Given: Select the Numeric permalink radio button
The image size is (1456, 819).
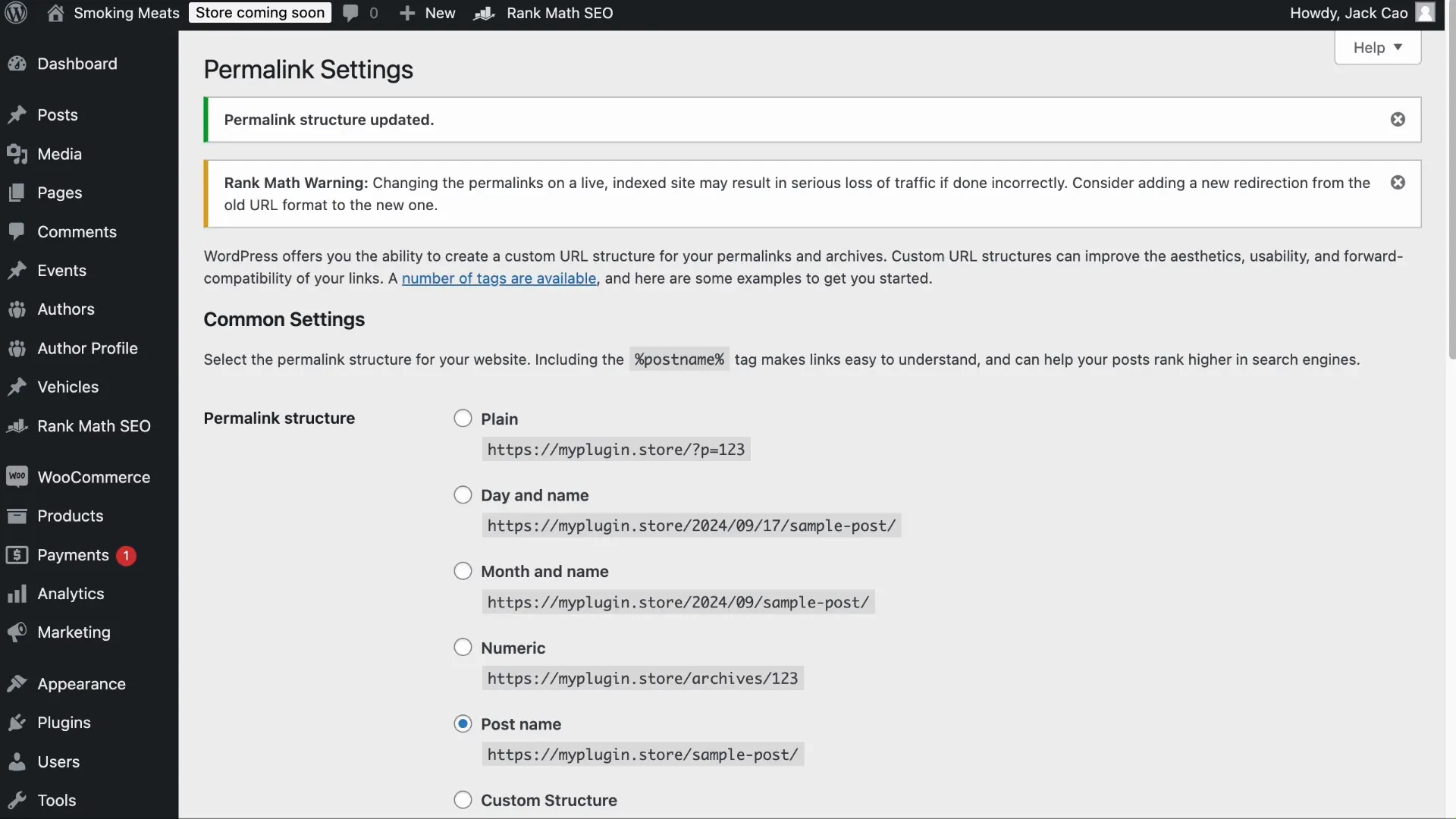Looking at the screenshot, I should coord(463,648).
